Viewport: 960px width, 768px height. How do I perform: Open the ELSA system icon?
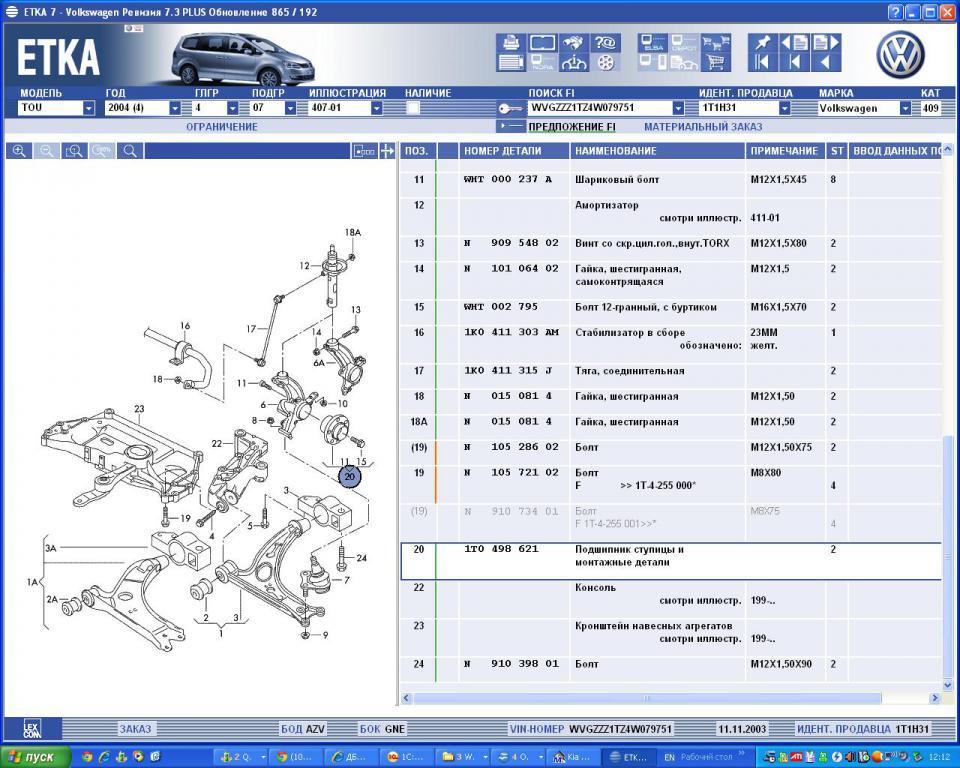click(x=653, y=43)
